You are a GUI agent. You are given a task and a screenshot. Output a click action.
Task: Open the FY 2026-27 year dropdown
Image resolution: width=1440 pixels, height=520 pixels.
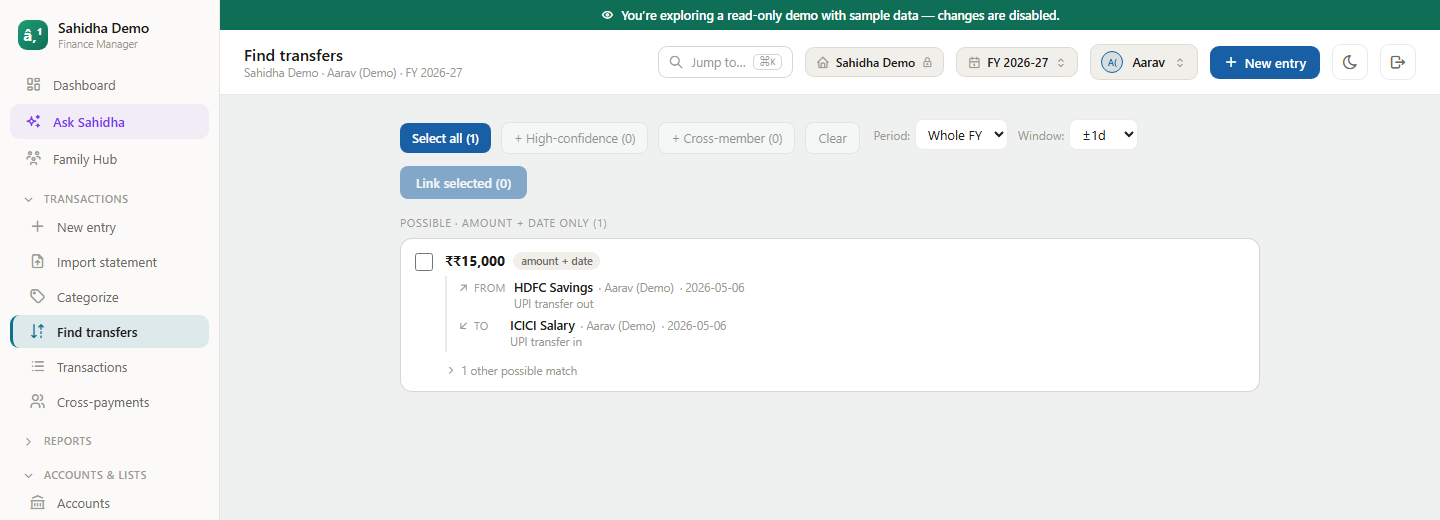click(x=1017, y=62)
